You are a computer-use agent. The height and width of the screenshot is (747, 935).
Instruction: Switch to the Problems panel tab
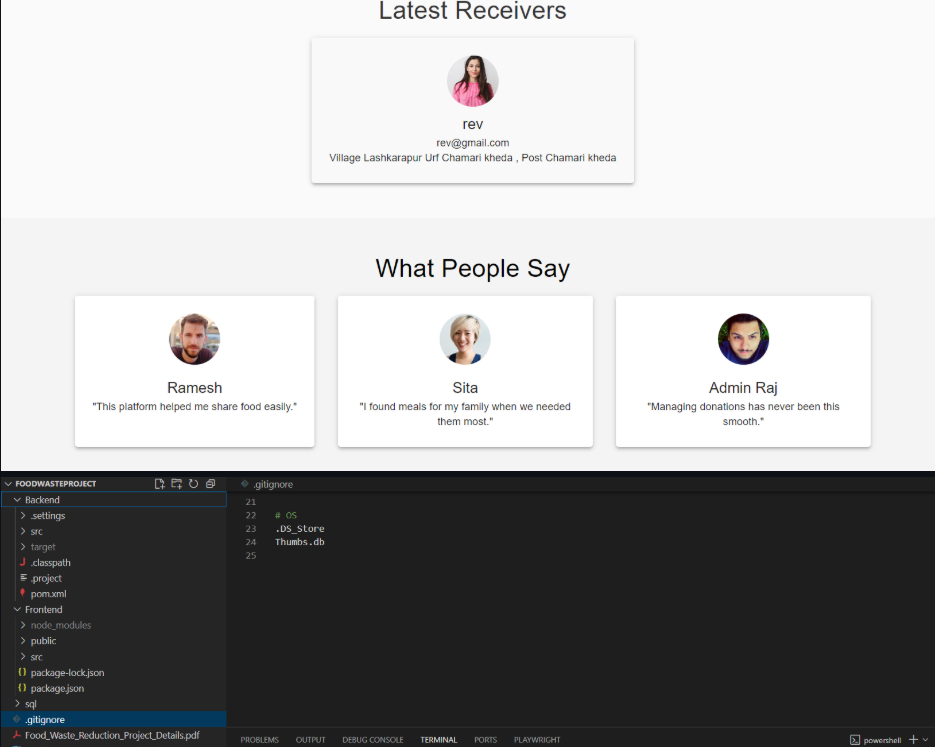click(x=259, y=740)
